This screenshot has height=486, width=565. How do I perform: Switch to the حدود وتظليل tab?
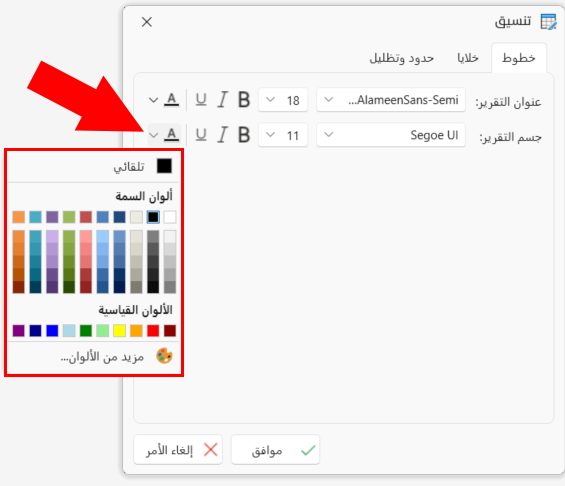pyautogui.click(x=401, y=58)
